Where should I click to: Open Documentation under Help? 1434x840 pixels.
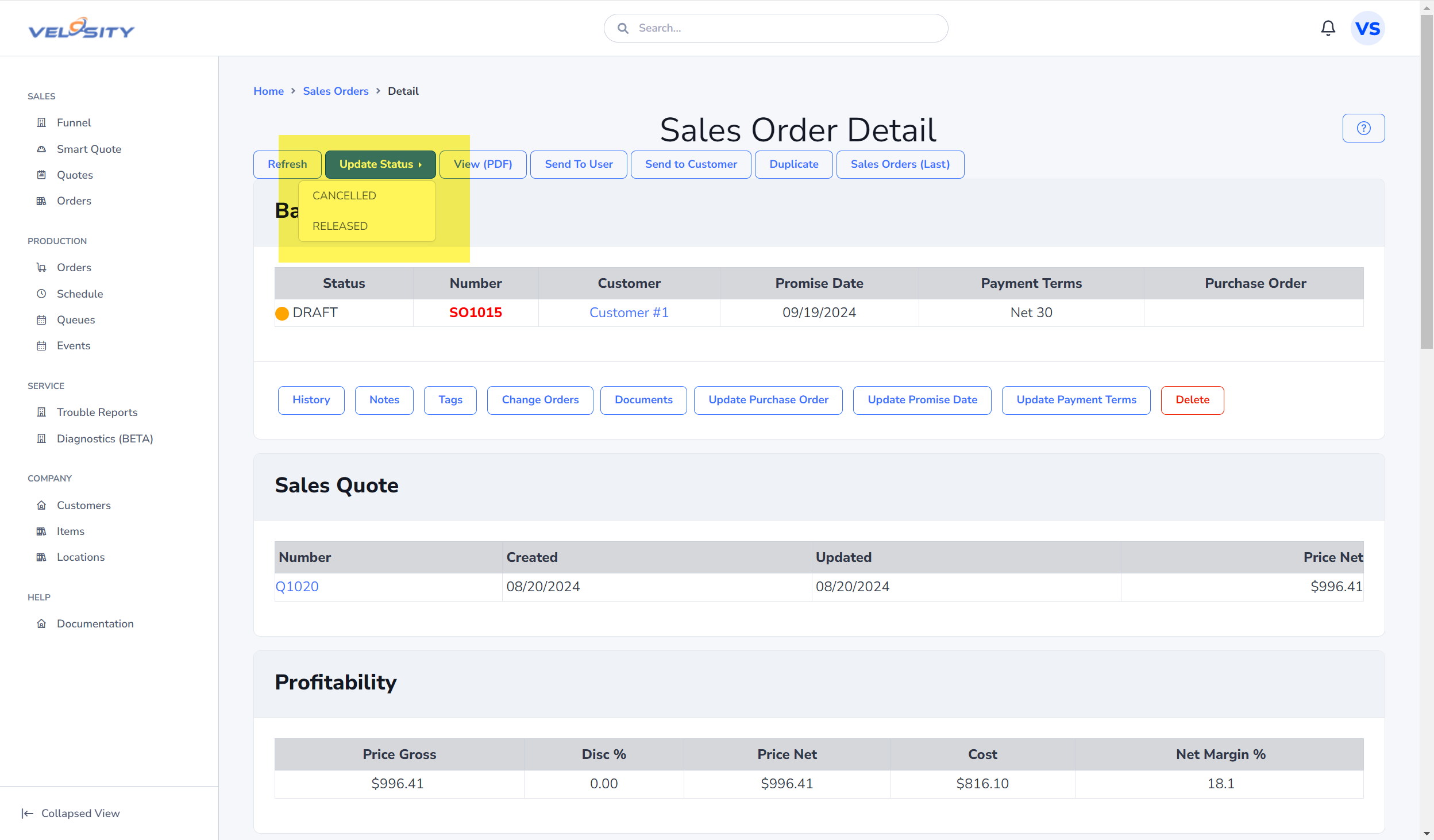(x=95, y=623)
